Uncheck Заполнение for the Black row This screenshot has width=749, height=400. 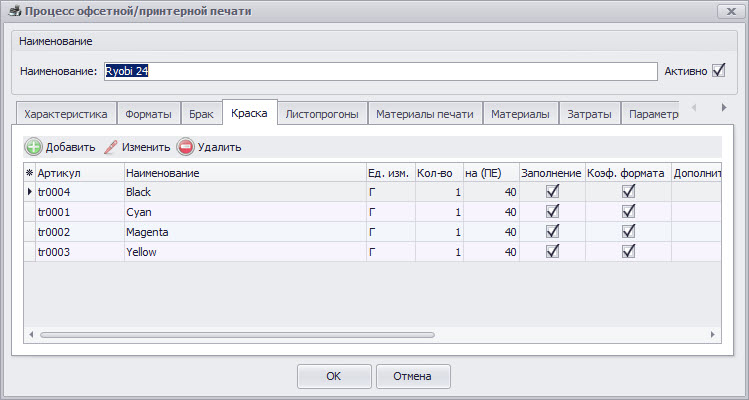click(x=552, y=191)
